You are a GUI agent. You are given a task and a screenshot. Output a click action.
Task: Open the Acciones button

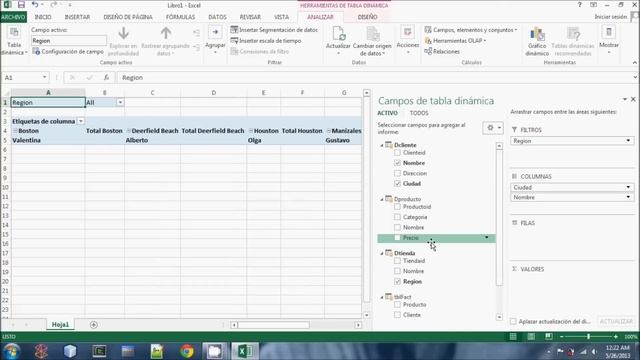coord(407,41)
